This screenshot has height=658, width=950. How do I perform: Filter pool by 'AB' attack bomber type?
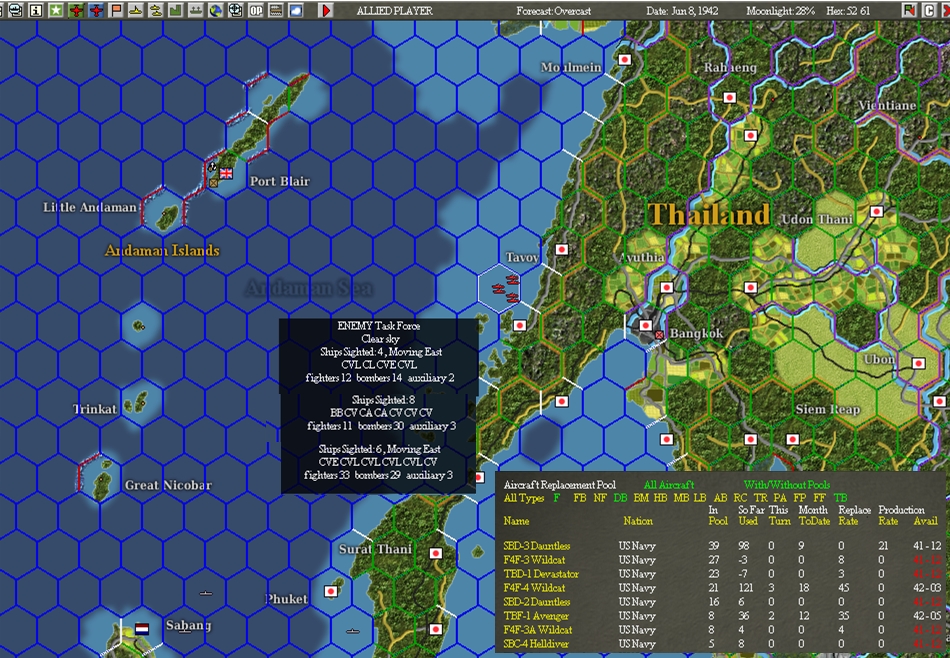[x=720, y=498]
